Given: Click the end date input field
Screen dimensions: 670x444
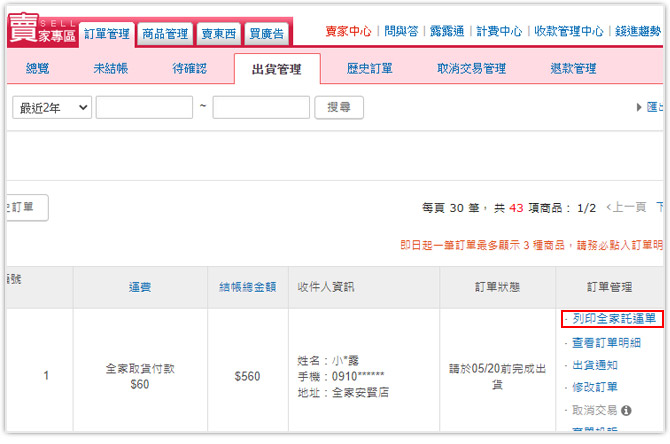Looking at the screenshot, I should point(261,108).
